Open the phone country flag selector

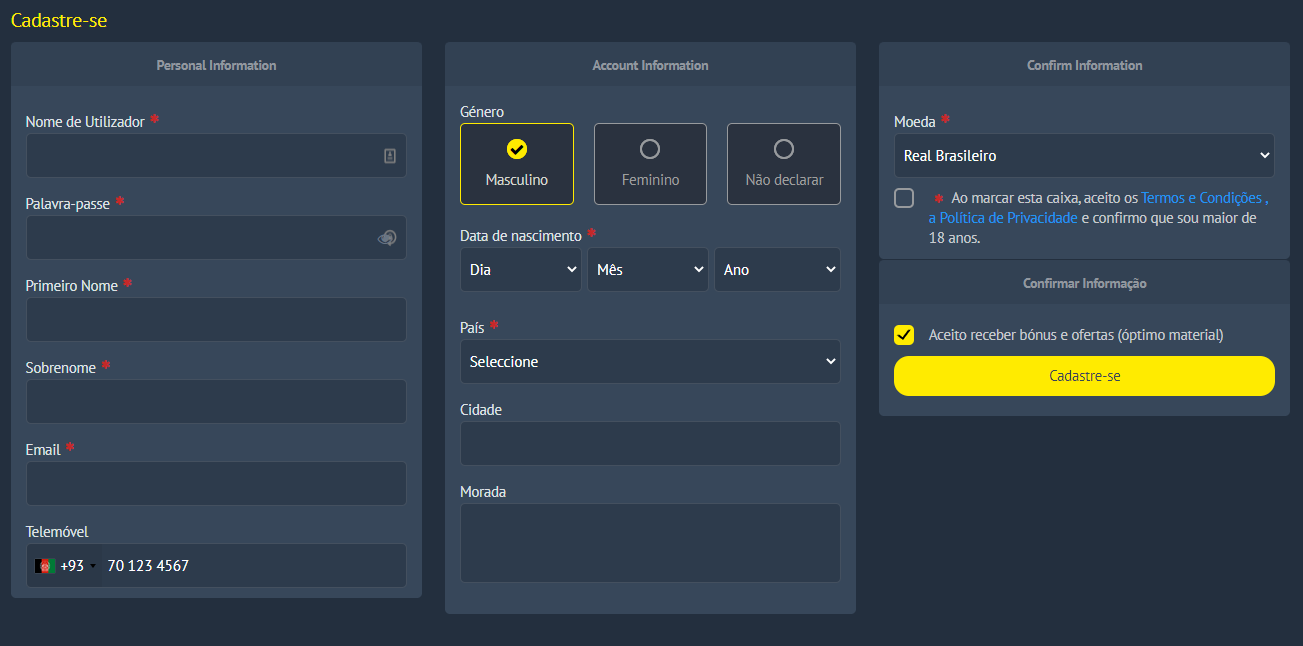click(x=64, y=566)
